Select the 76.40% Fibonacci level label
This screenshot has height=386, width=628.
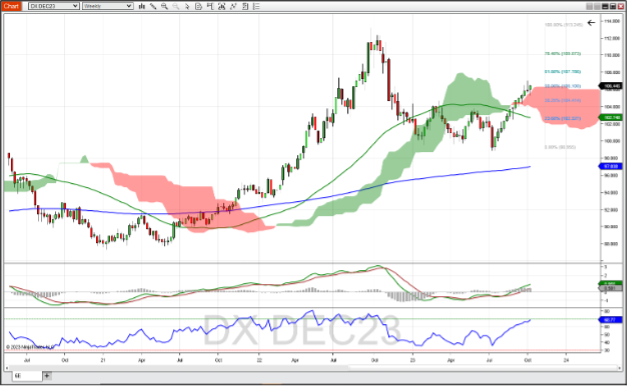coord(562,53)
